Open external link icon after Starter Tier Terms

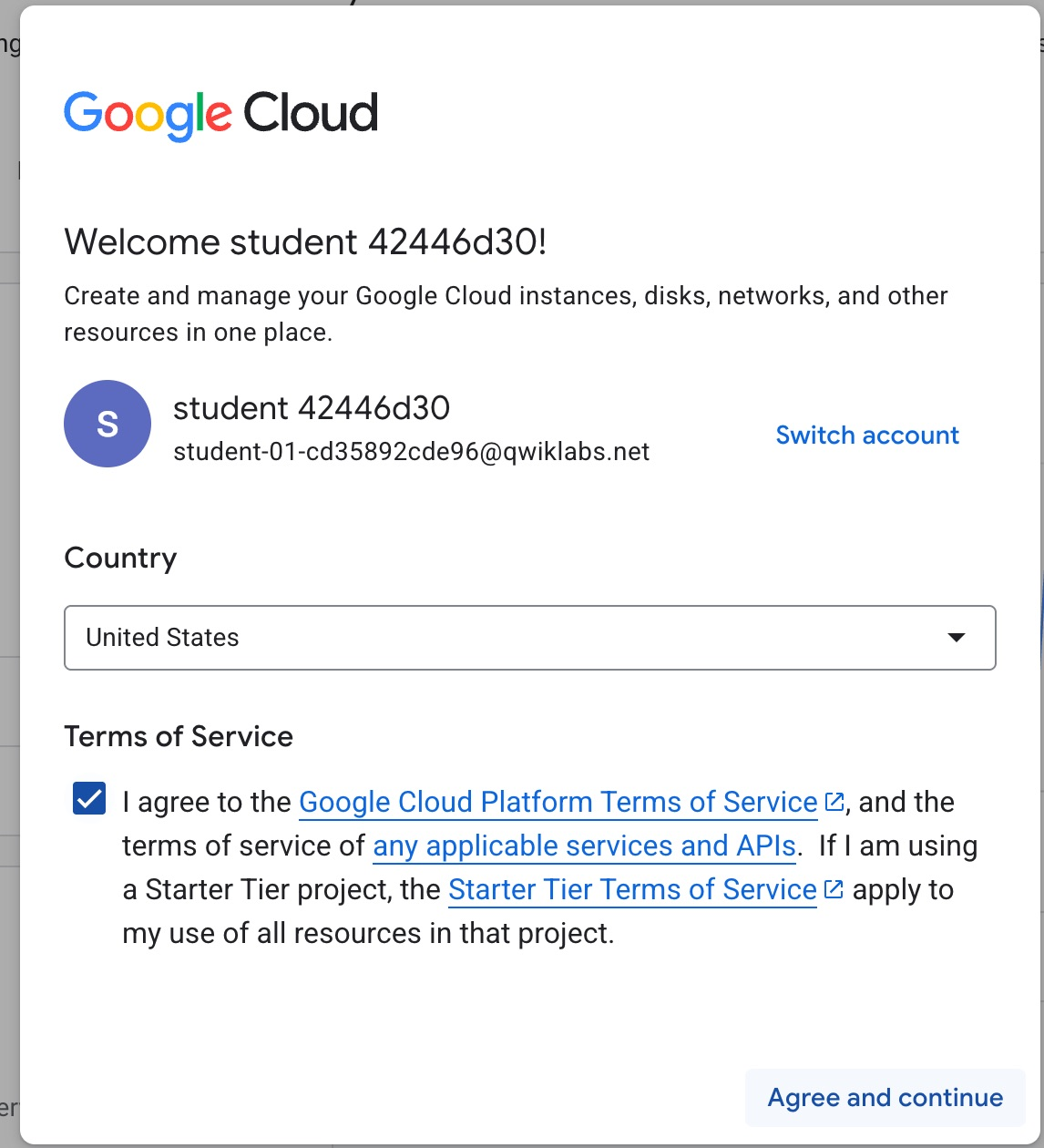tap(834, 889)
